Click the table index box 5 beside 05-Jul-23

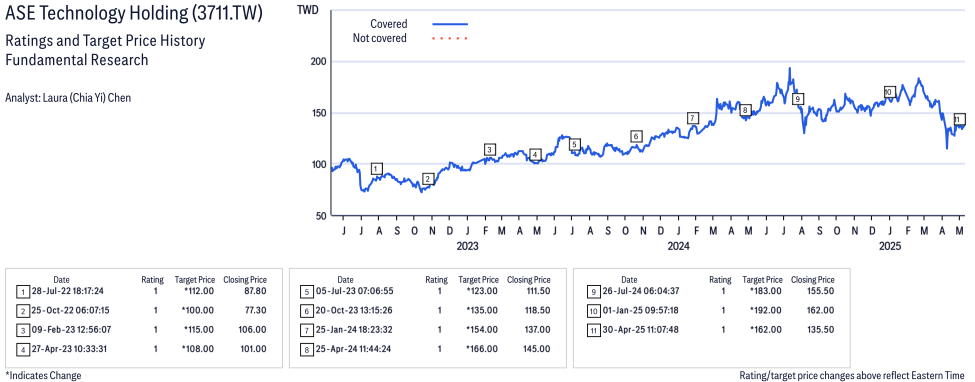[x=306, y=292]
